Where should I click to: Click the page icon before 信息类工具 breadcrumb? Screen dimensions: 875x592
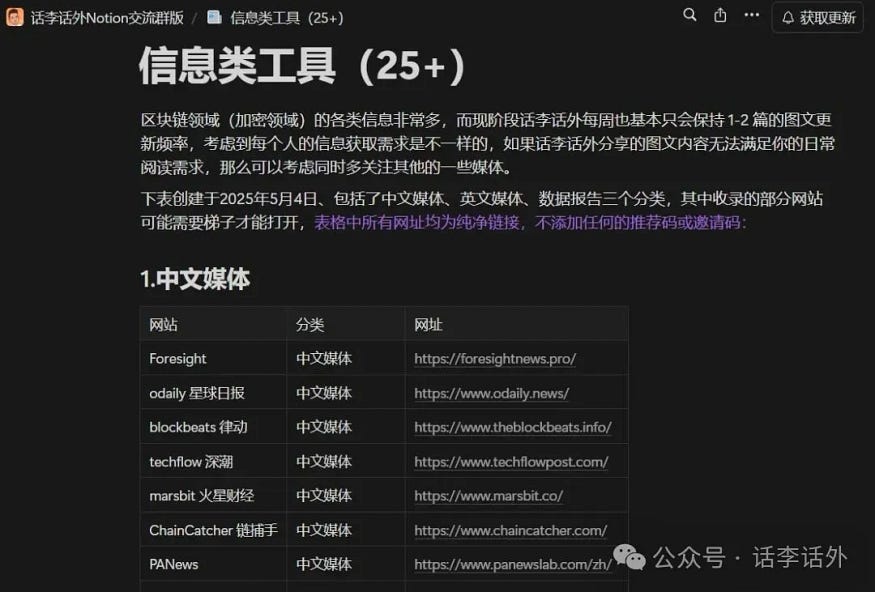[x=214, y=17]
